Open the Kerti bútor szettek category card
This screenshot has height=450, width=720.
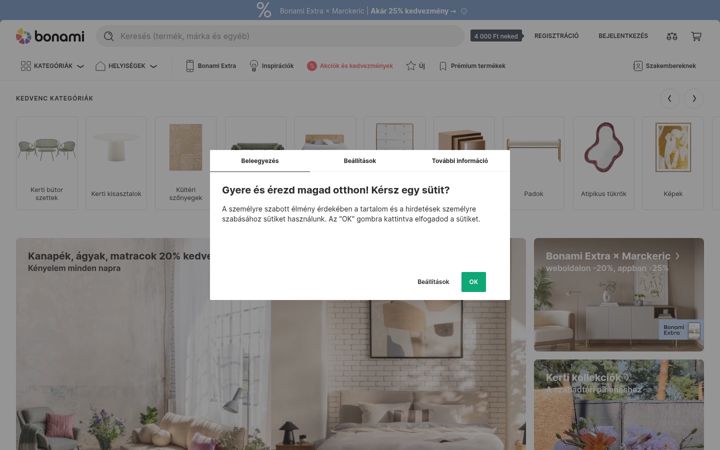(47, 163)
